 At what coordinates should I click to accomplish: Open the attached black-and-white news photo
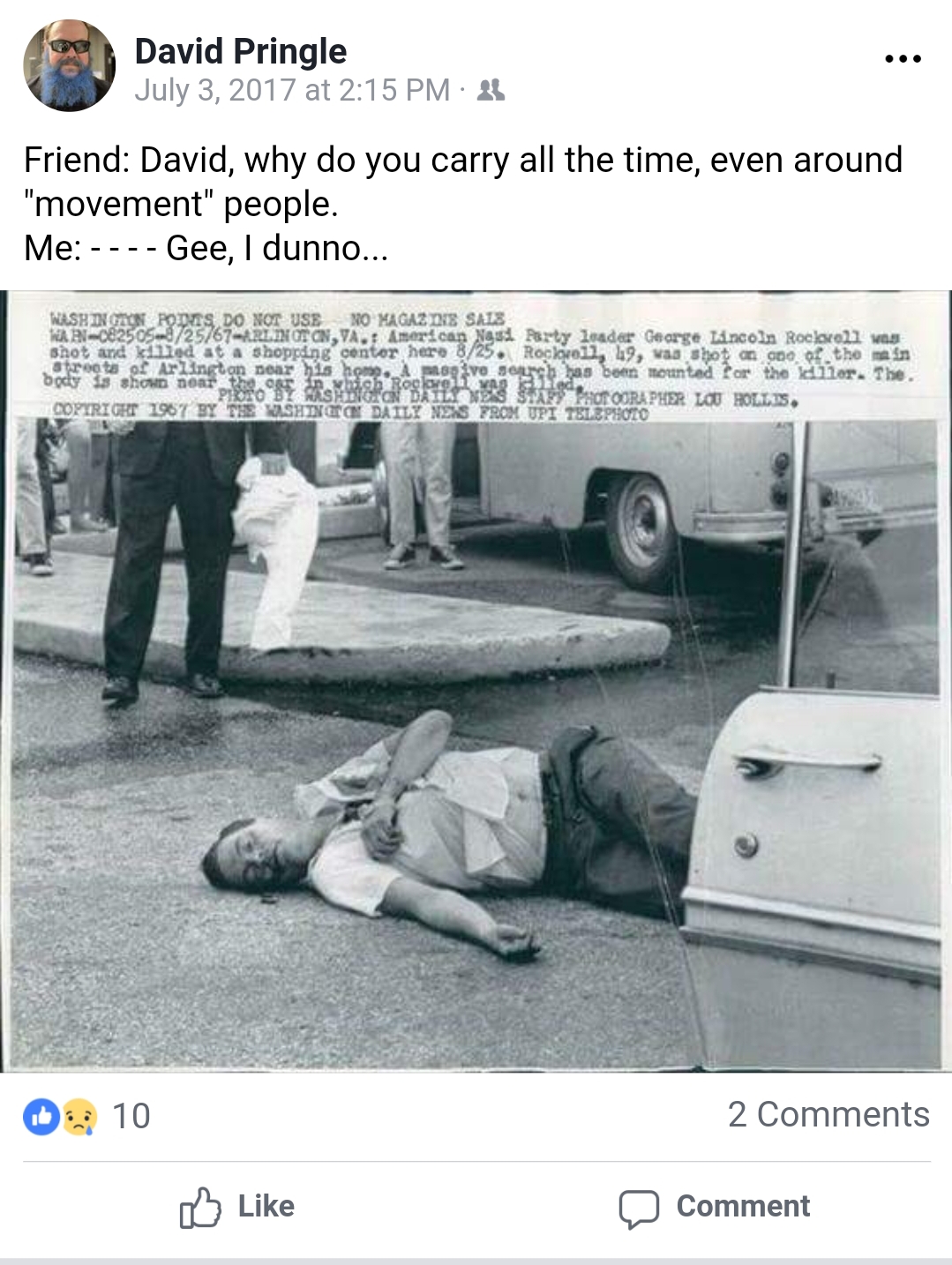click(x=476, y=681)
